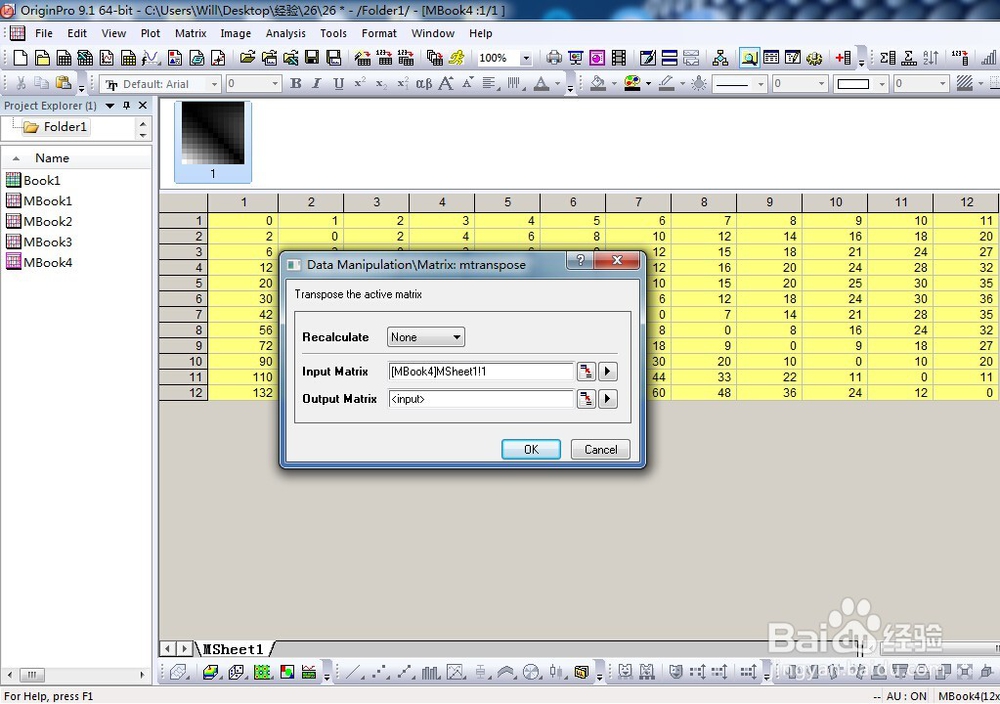Open the Window menu

click(x=433, y=33)
